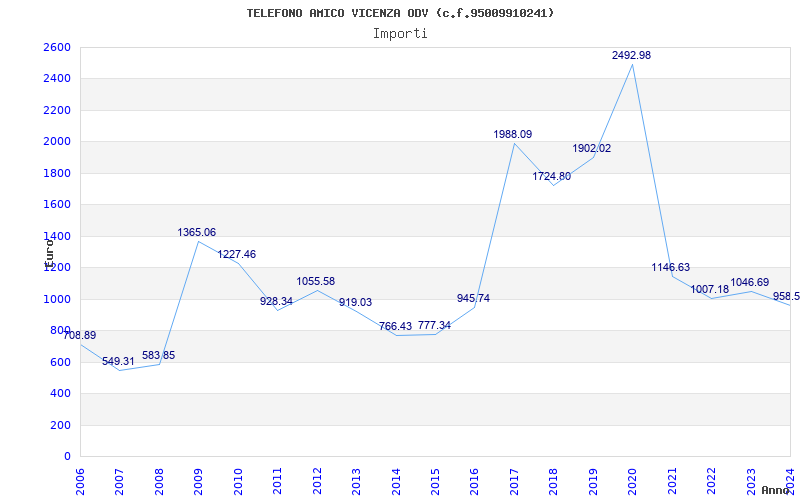Click the 2012 x-axis year label

coord(317,482)
